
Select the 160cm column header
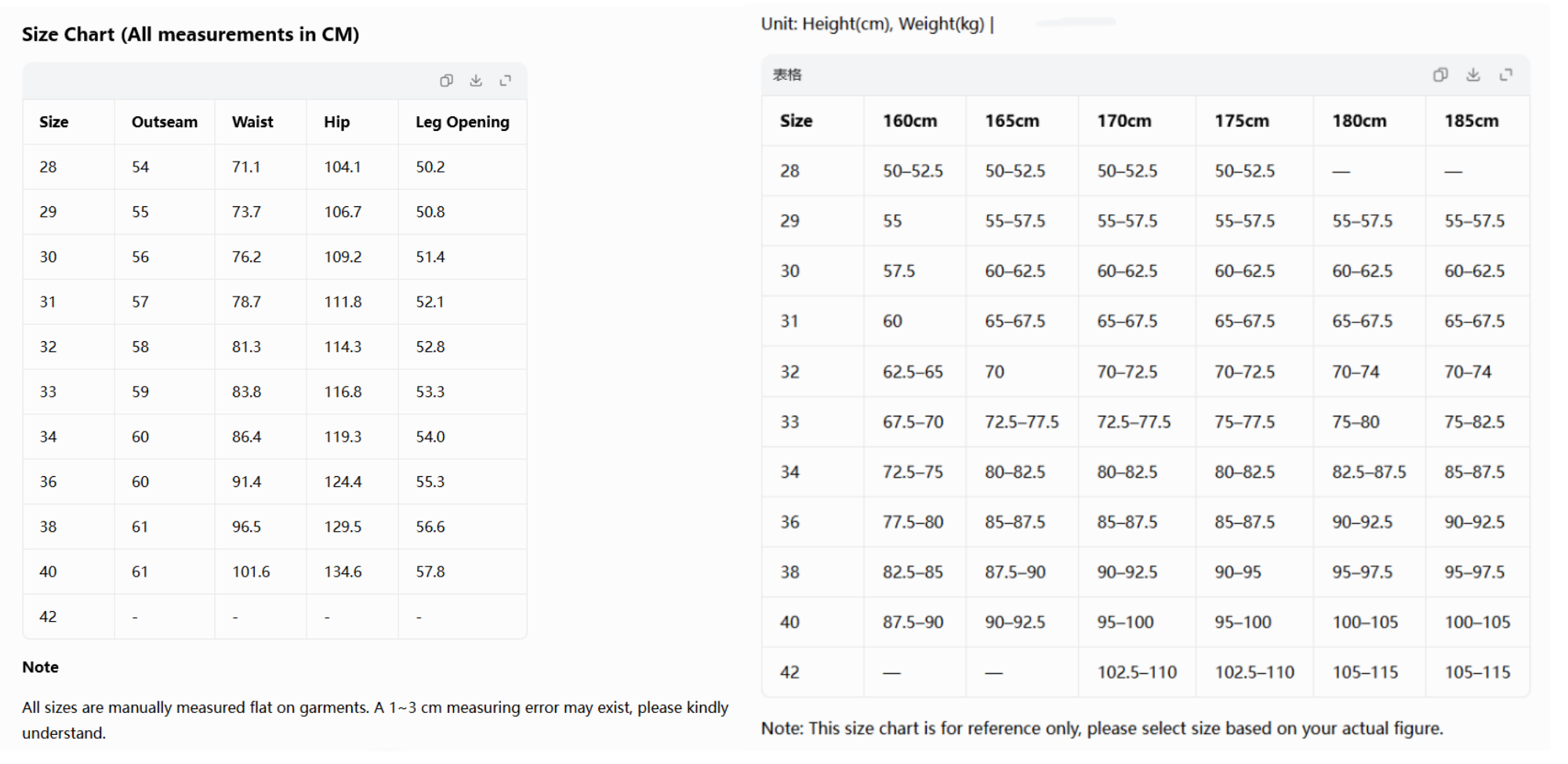(x=909, y=121)
